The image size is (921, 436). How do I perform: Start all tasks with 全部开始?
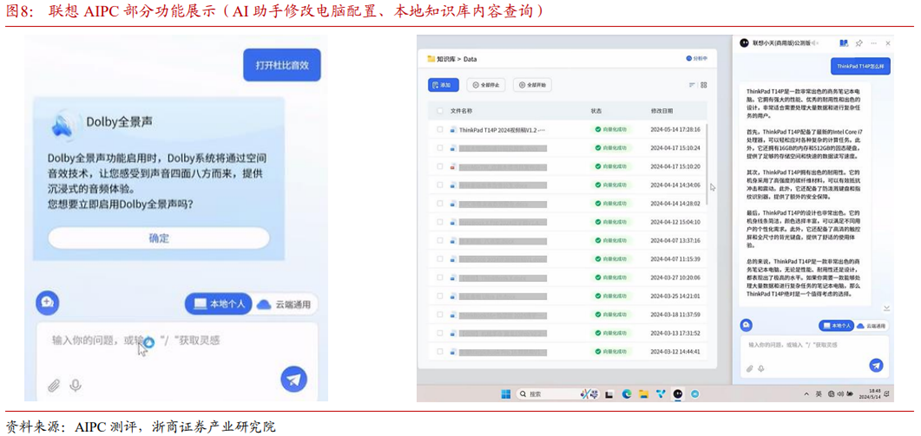[532, 85]
